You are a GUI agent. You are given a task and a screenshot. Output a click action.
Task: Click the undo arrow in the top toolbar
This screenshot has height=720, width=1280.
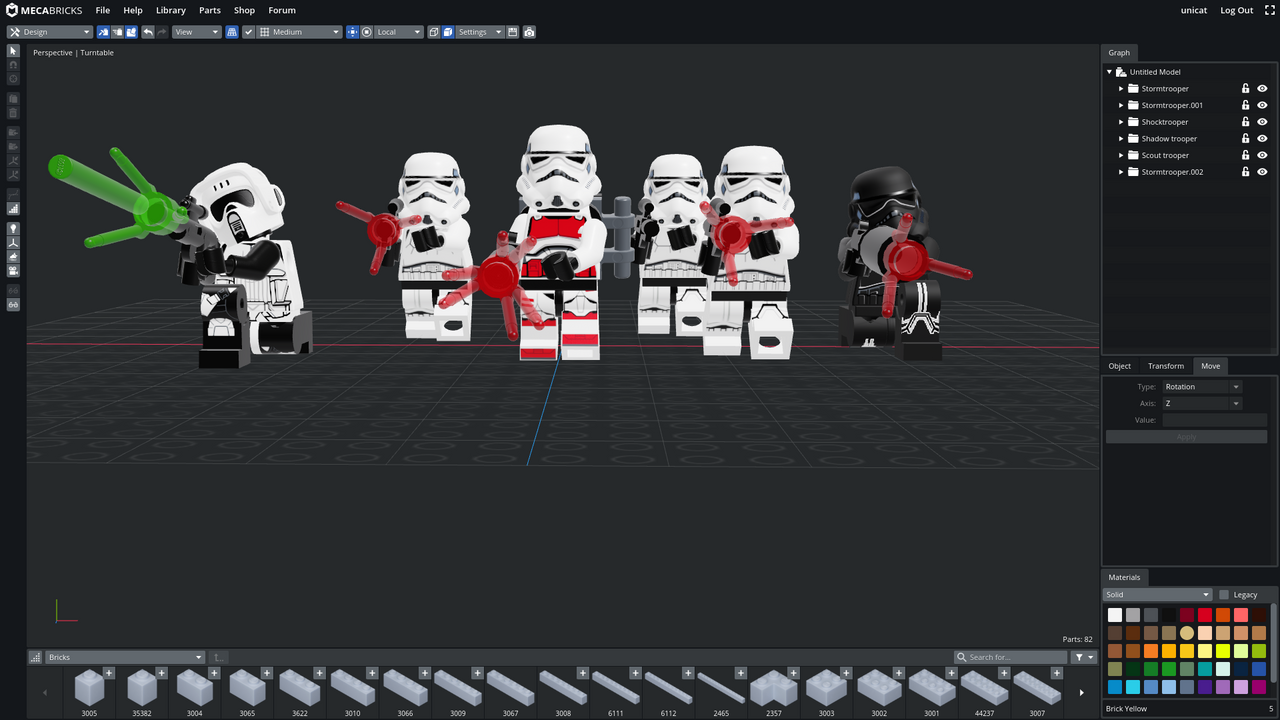pos(148,32)
